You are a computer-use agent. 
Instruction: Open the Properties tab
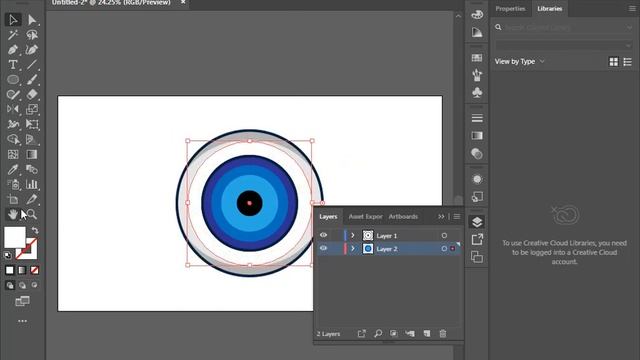click(x=510, y=9)
